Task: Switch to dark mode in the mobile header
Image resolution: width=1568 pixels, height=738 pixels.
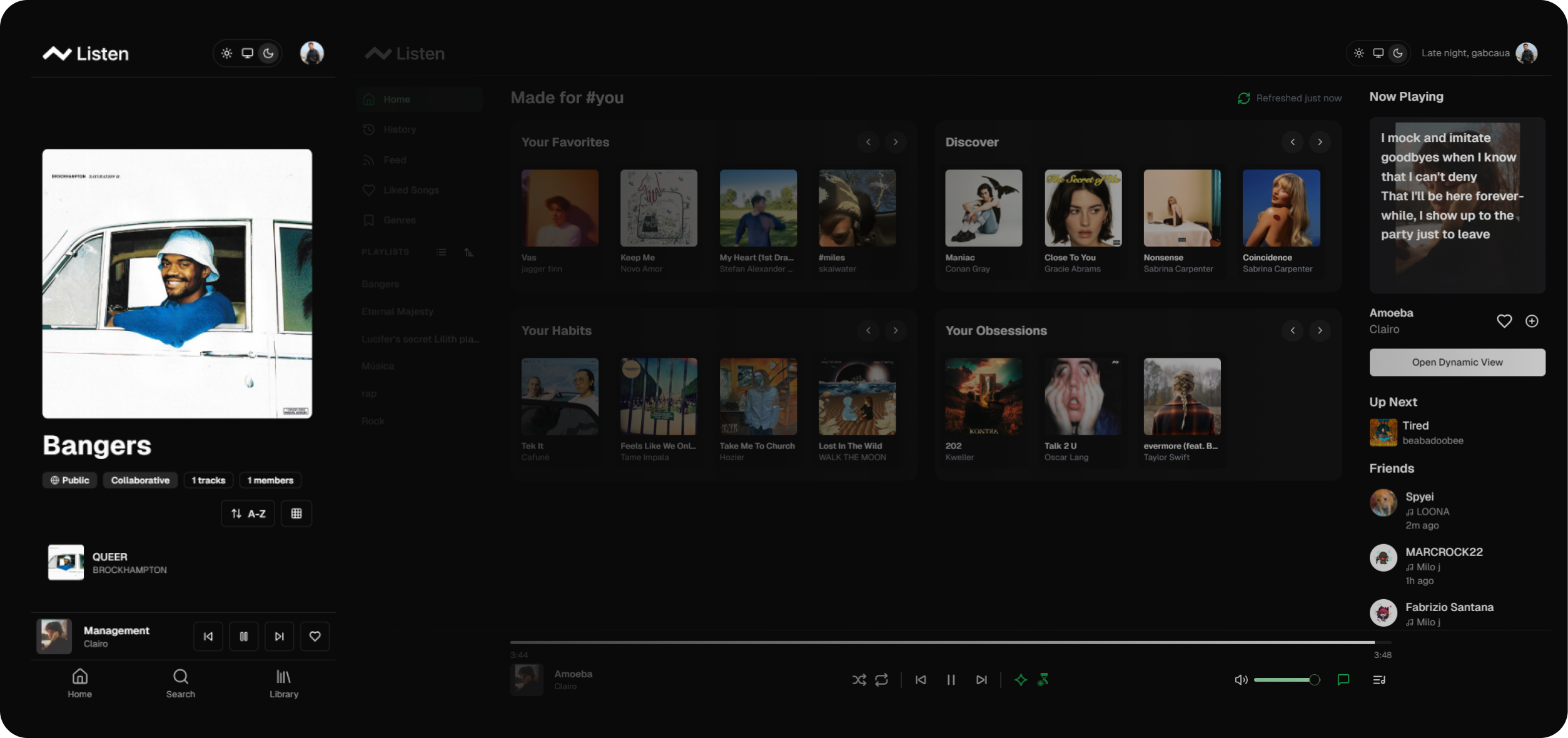Action: point(268,53)
